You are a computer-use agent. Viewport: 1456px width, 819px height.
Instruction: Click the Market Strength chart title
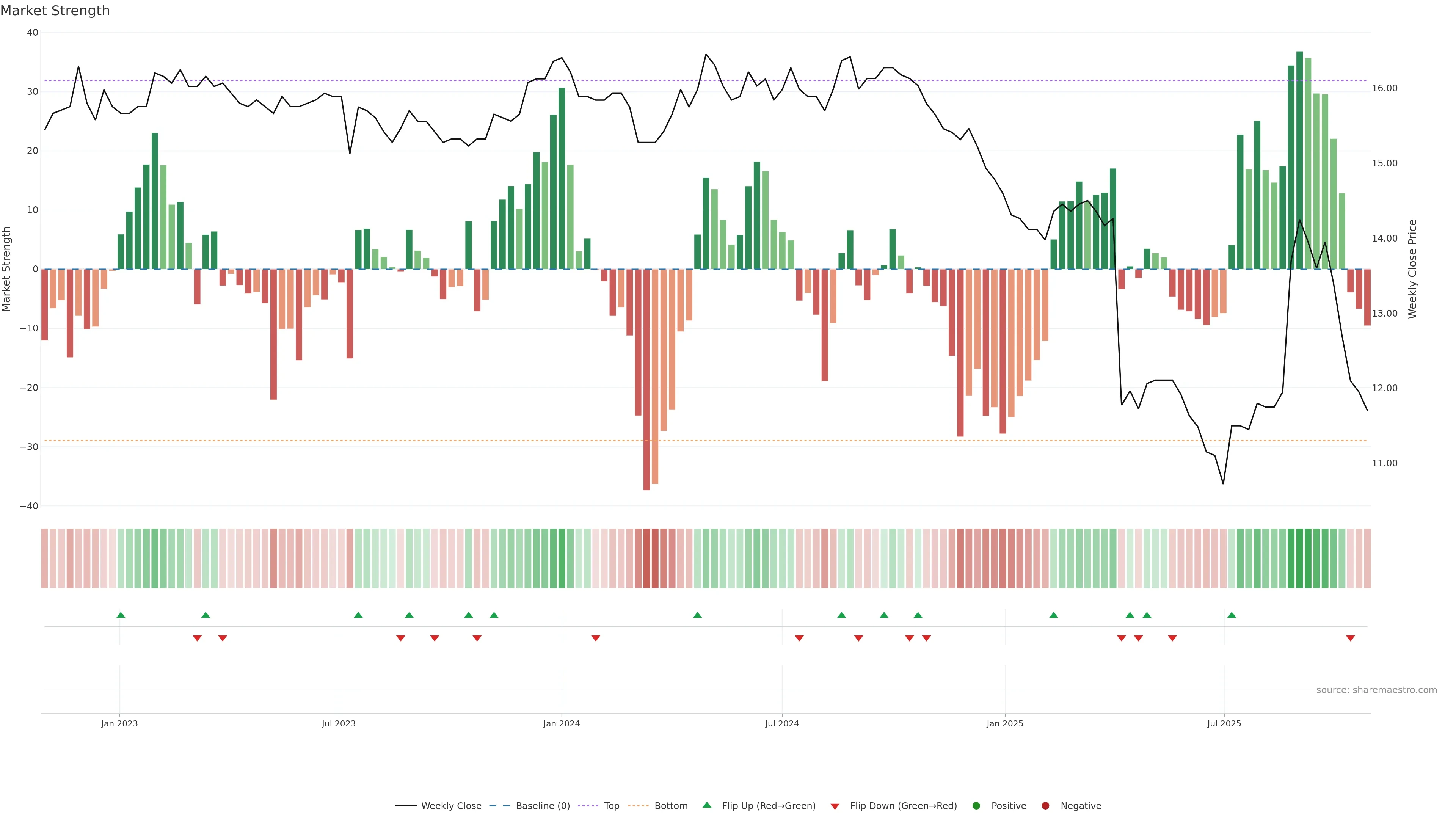[55, 11]
